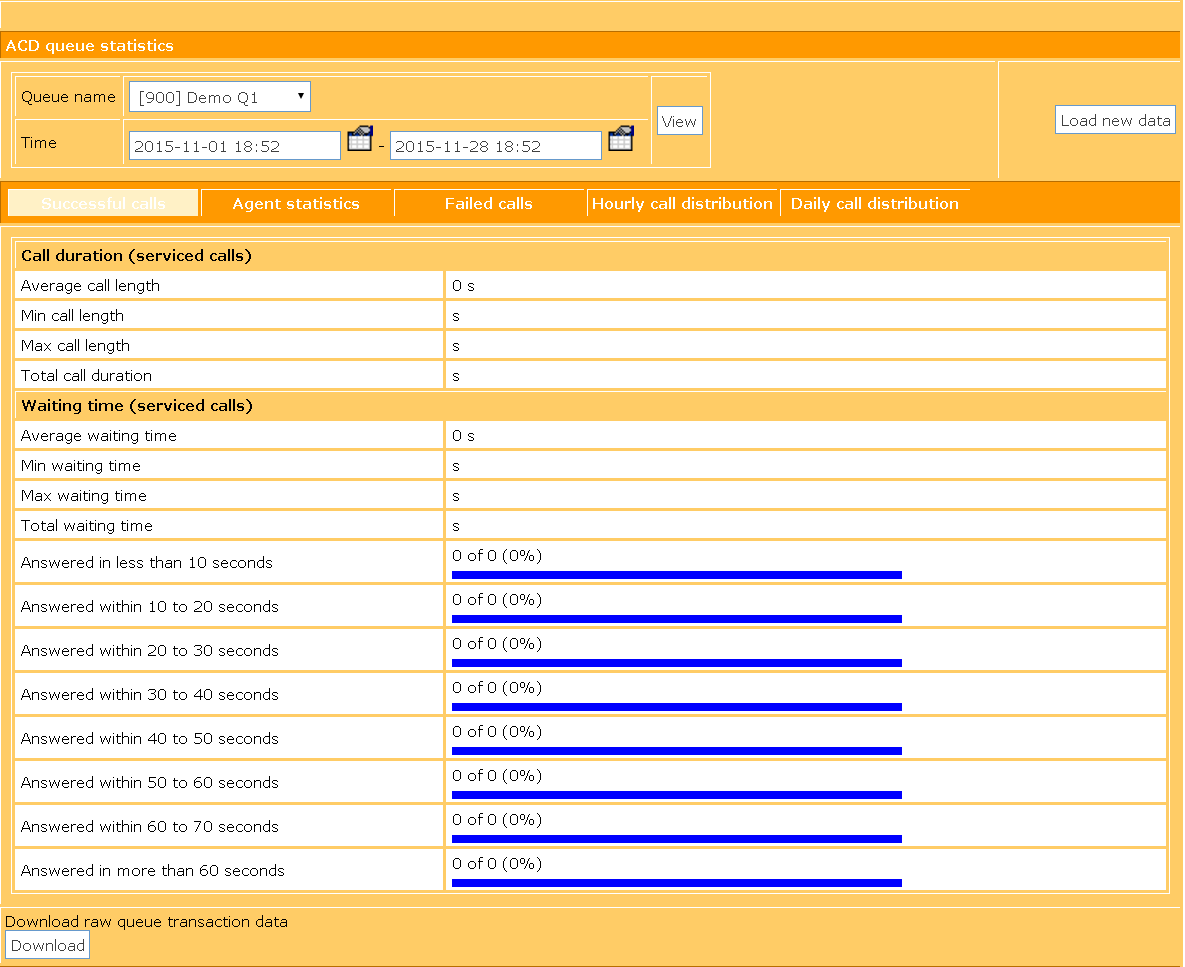Click the '50 to 60 seconds' progress bar
Viewport: 1185px width, 967px height.
click(x=676, y=795)
